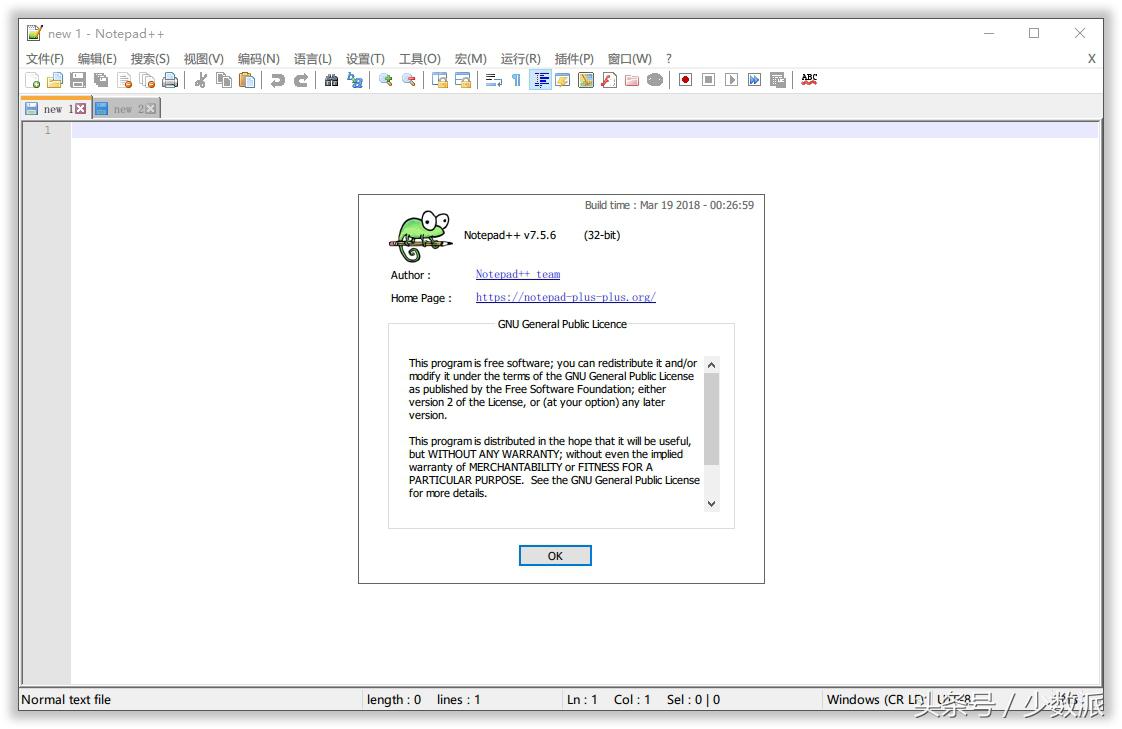Zoom in using the magnifier icon
Viewport: 1122px width, 729px height.
pos(385,79)
